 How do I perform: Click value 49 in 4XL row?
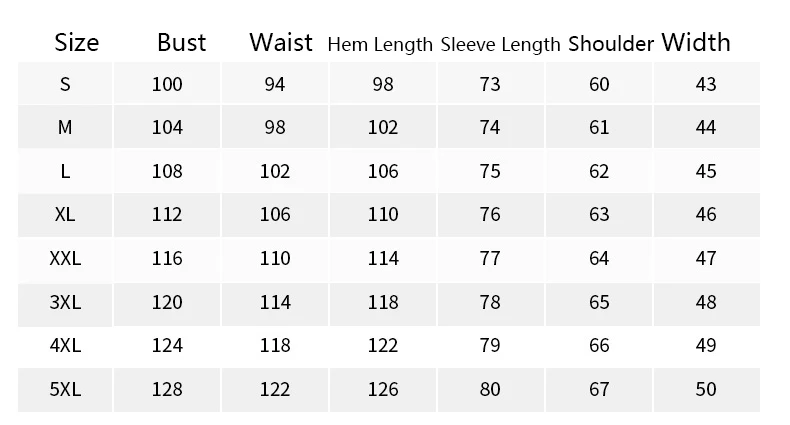706,345
